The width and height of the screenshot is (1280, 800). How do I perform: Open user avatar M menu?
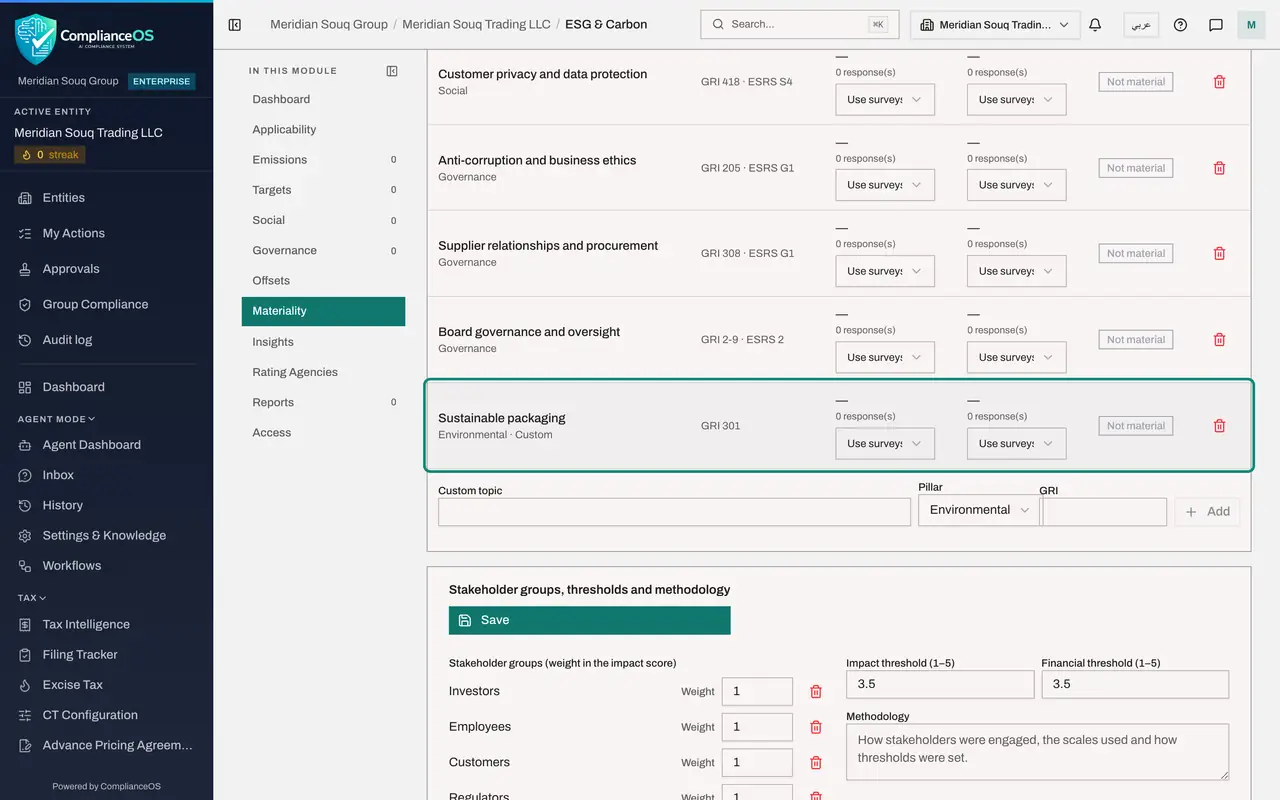1251,25
